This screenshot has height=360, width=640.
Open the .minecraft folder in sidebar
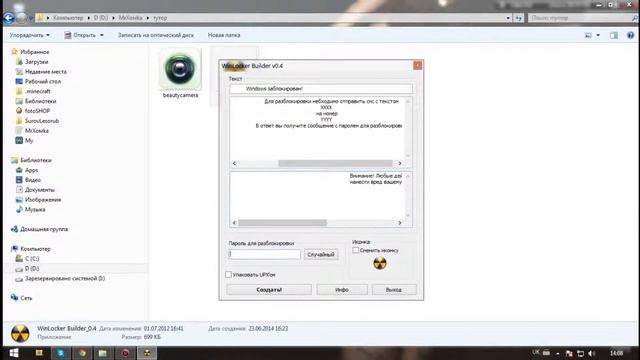[38, 91]
